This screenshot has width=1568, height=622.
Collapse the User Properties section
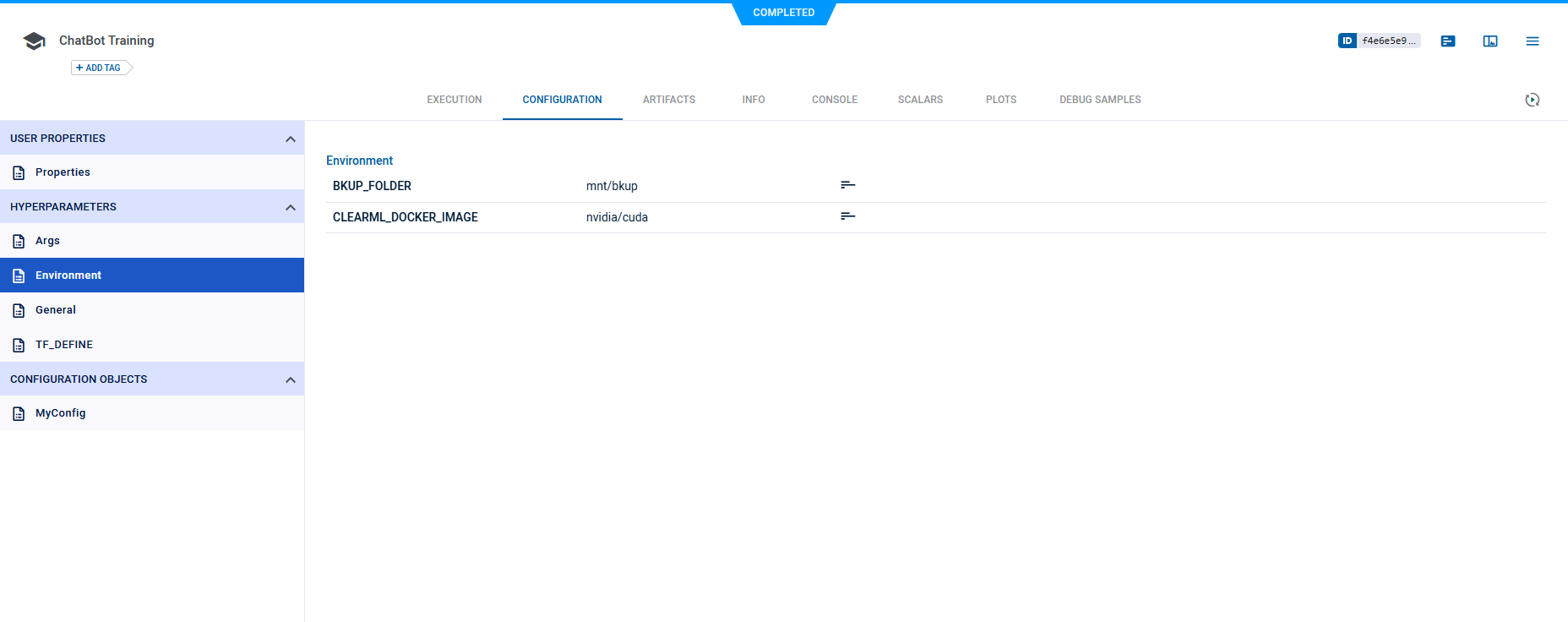290,139
